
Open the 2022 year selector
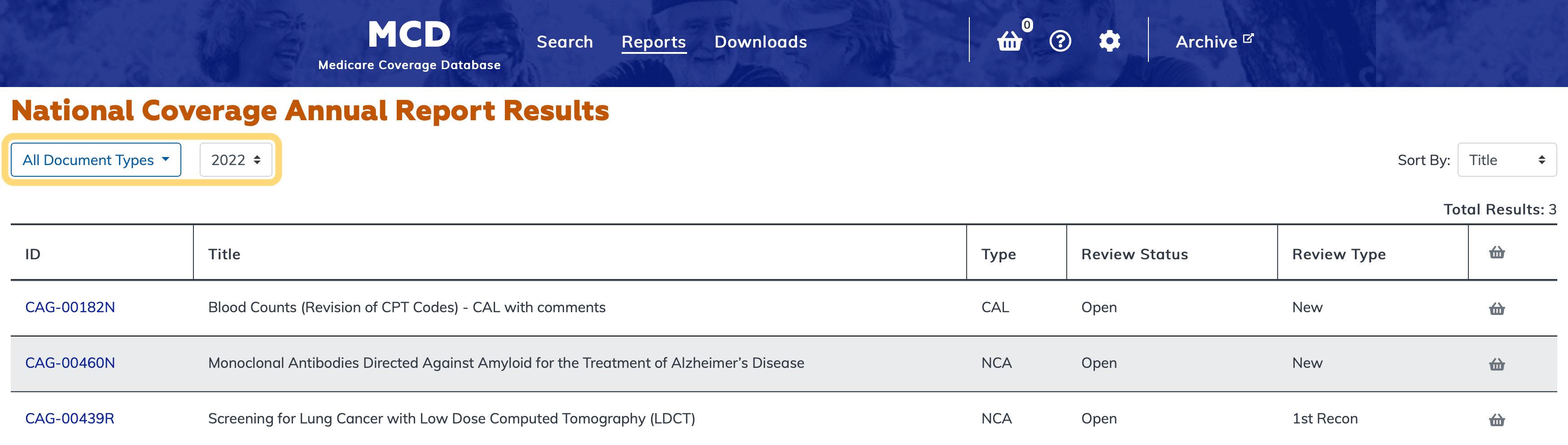[236, 160]
